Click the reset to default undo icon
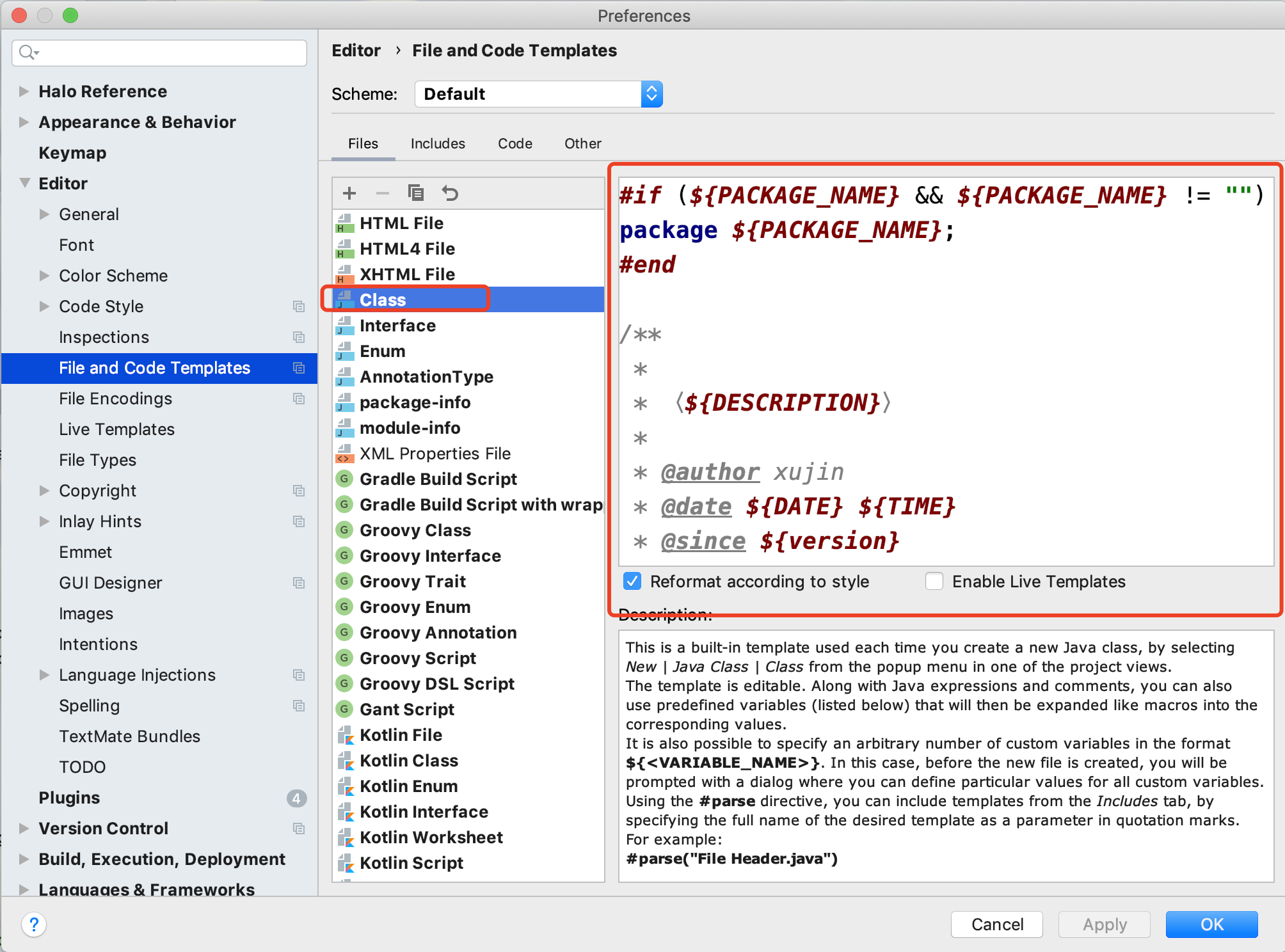Viewport: 1285px width, 952px height. pyautogui.click(x=451, y=193)
